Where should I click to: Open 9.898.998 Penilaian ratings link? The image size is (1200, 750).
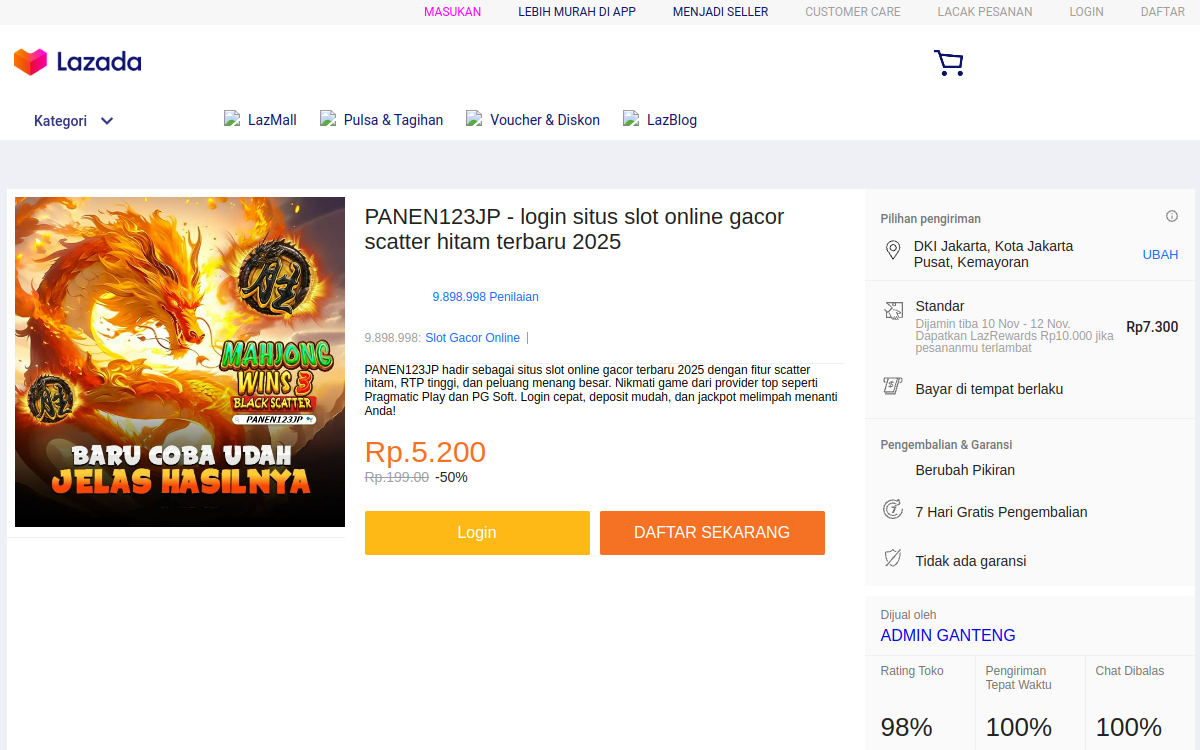[485, 297]
